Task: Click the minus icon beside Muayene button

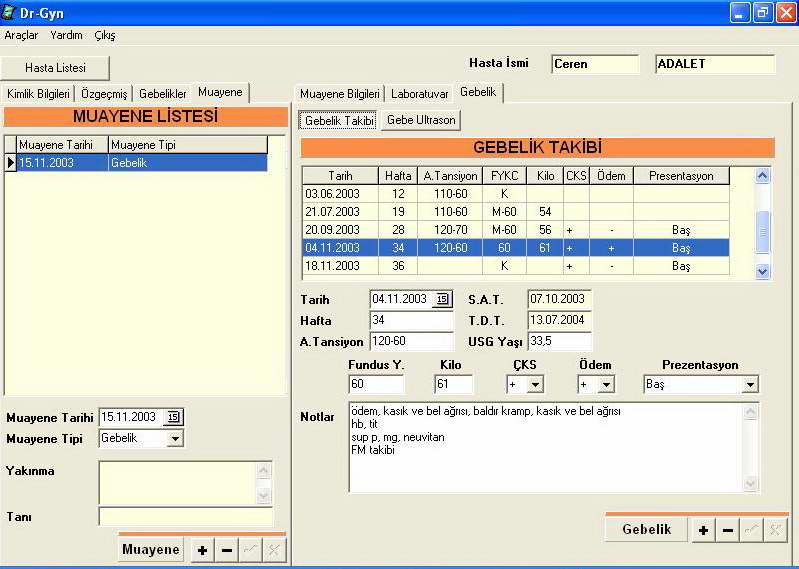Action: pyautogui.click(x=227, y=550)
